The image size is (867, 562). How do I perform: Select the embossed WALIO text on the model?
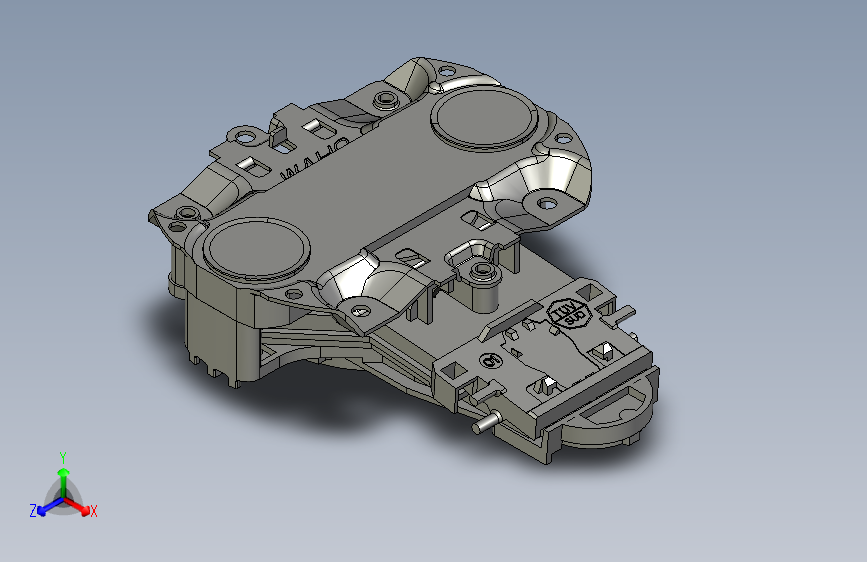(x=314, y=159)
